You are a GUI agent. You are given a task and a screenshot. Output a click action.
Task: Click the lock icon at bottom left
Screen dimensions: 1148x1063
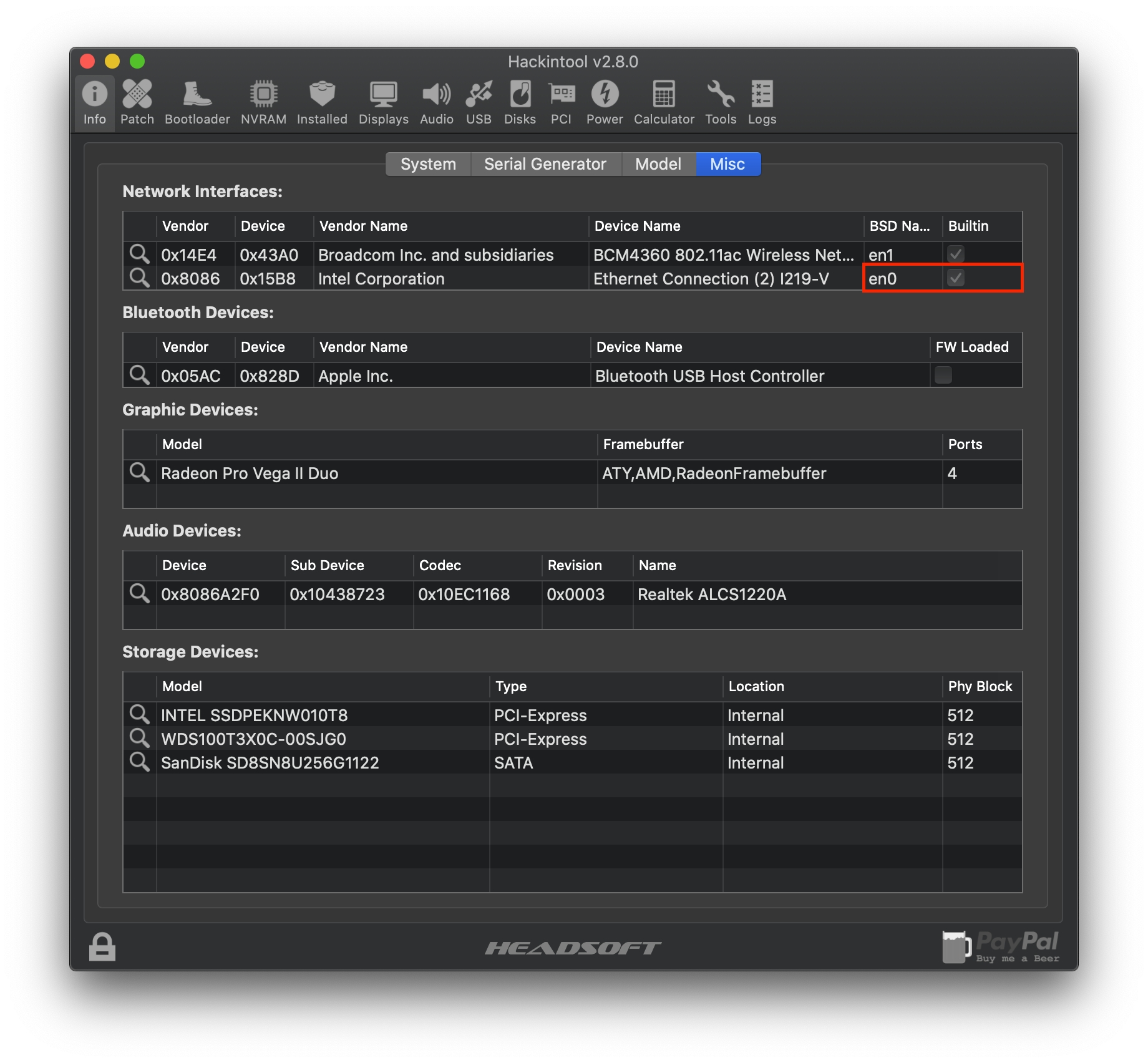click(102, 947)
